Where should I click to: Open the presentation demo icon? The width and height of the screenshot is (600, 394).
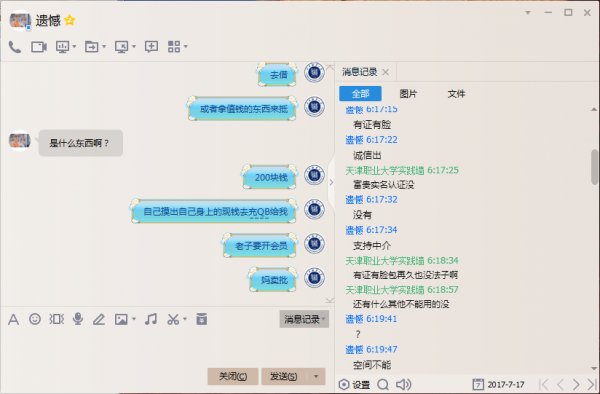(62, 47)
